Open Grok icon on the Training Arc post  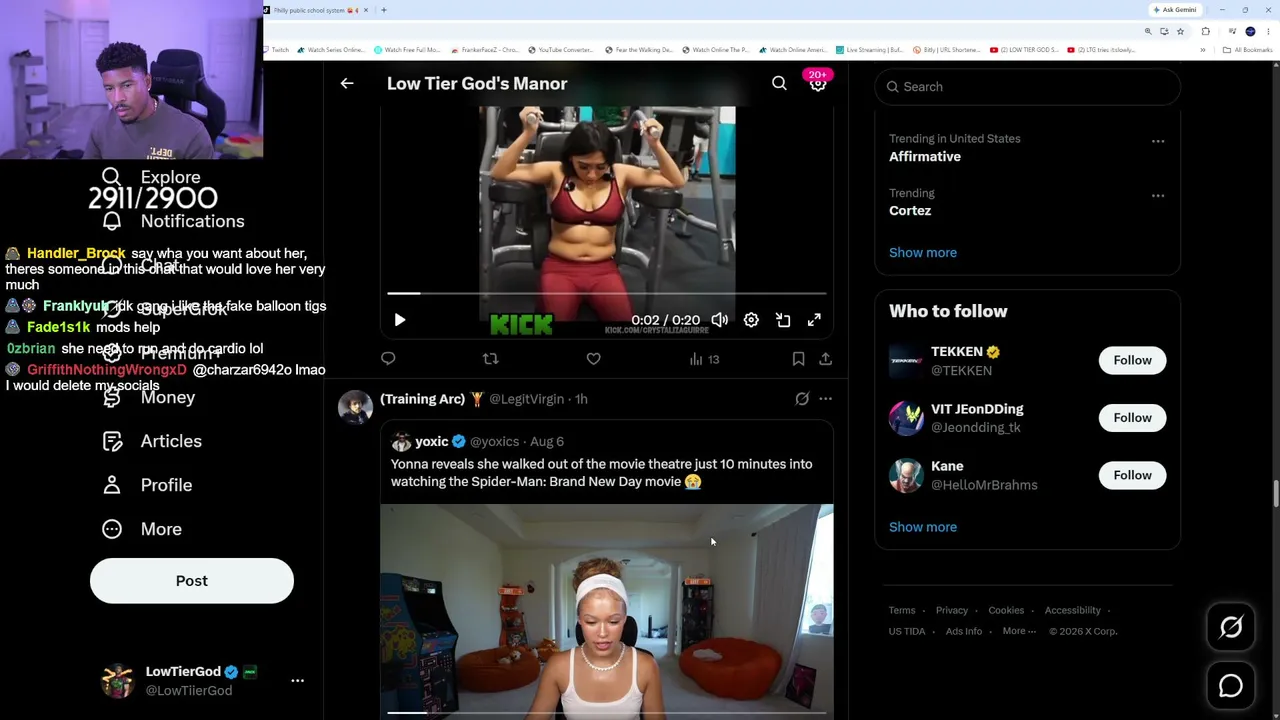[802, 399]
